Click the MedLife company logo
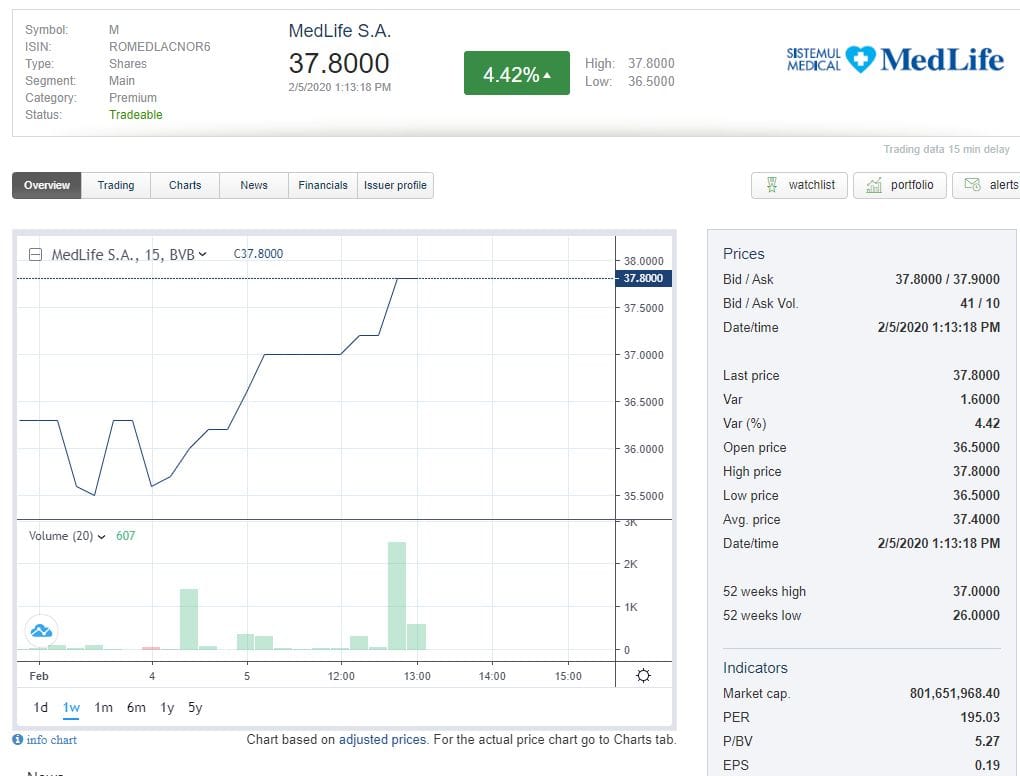The width and height of the screenshot is (1020, 776). tap(895, 60)
